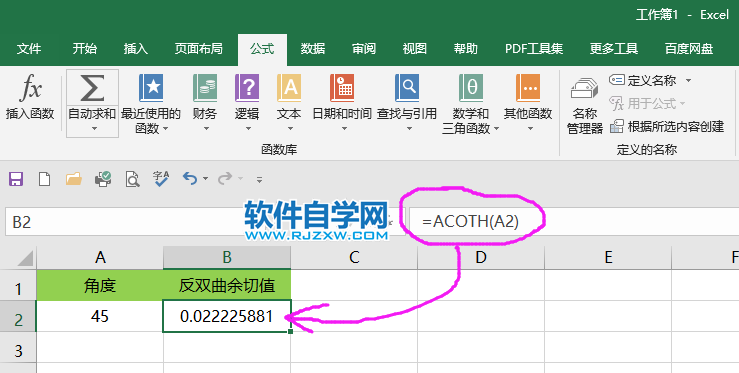Switch to the Page Layout (页面布局) tab
Image resolution: width=739 pixels, height=373 pixels.
pyautogui.click(x=198, y=49)
